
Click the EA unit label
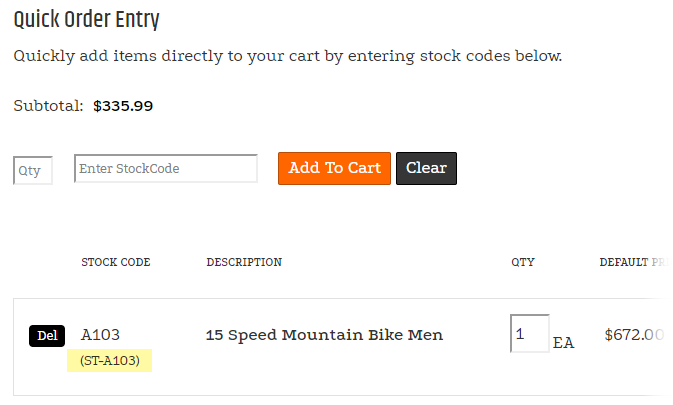click(564, 343)
